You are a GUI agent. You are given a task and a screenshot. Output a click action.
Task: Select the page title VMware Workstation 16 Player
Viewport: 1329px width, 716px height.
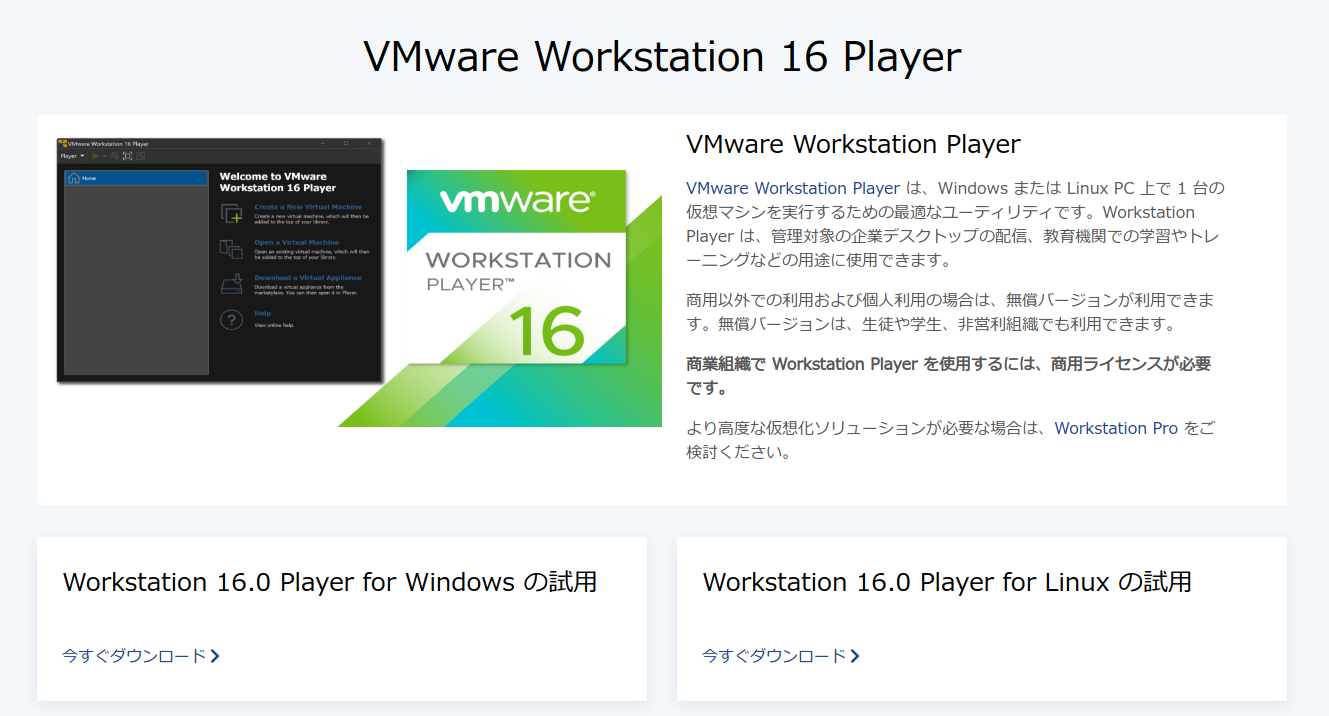click(662, 56)
